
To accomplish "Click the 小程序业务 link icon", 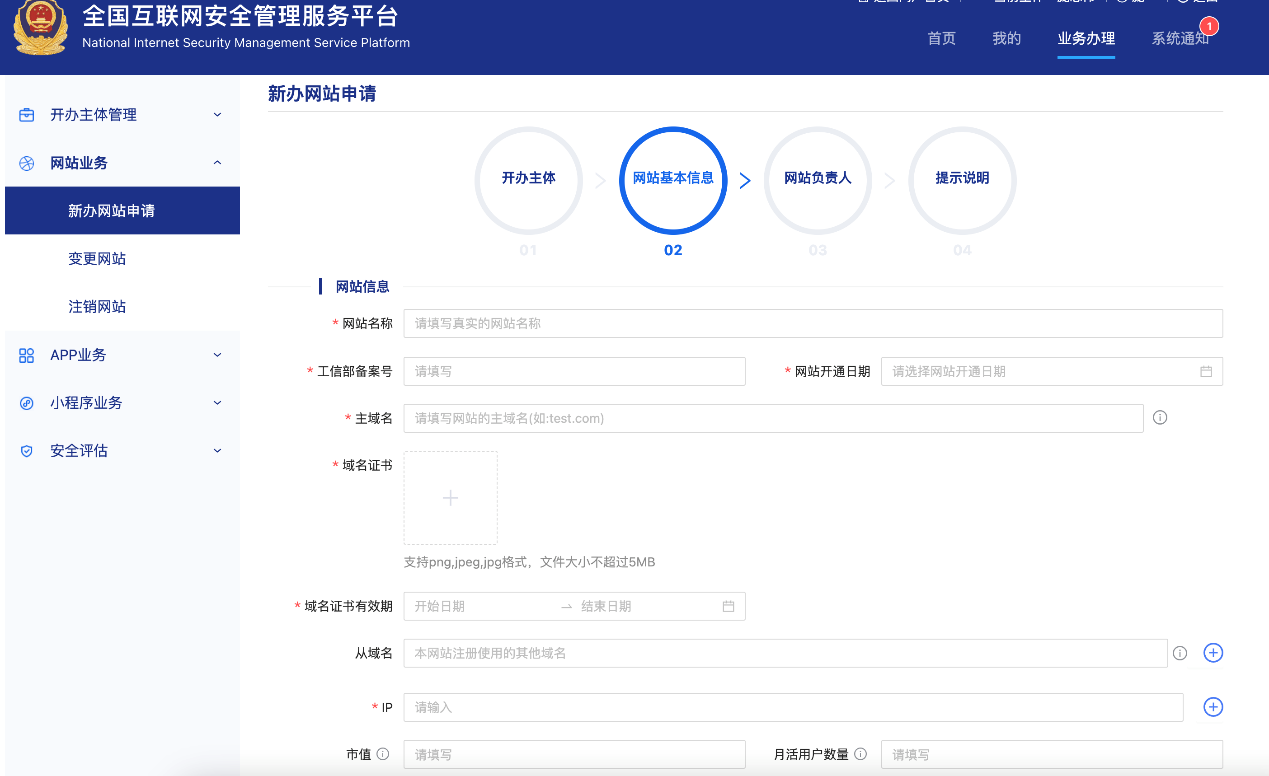I will tap(25, 402).
